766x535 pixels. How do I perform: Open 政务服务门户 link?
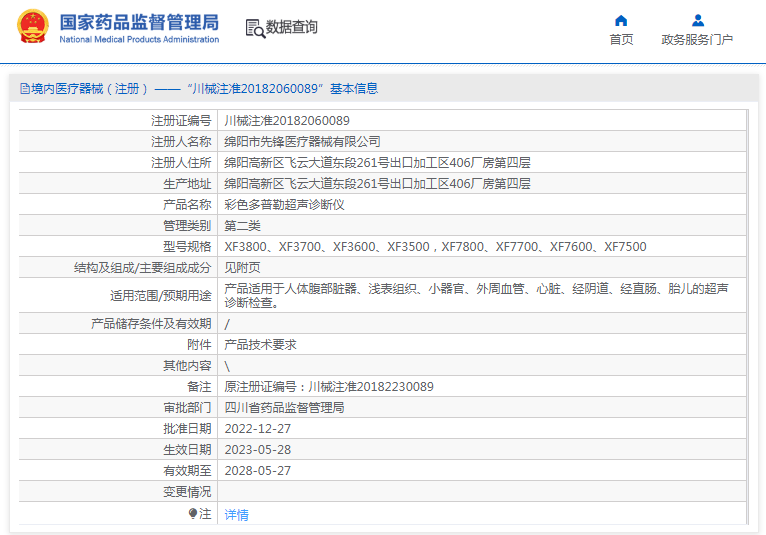pos(697,40)
